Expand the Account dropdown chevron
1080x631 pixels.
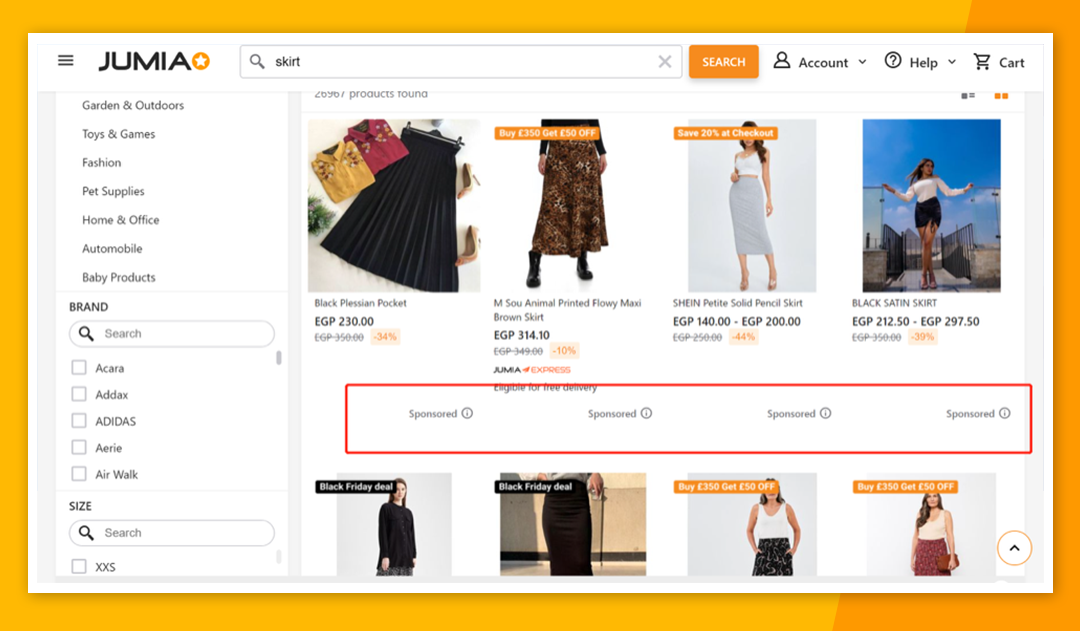[x=862, y=62]
